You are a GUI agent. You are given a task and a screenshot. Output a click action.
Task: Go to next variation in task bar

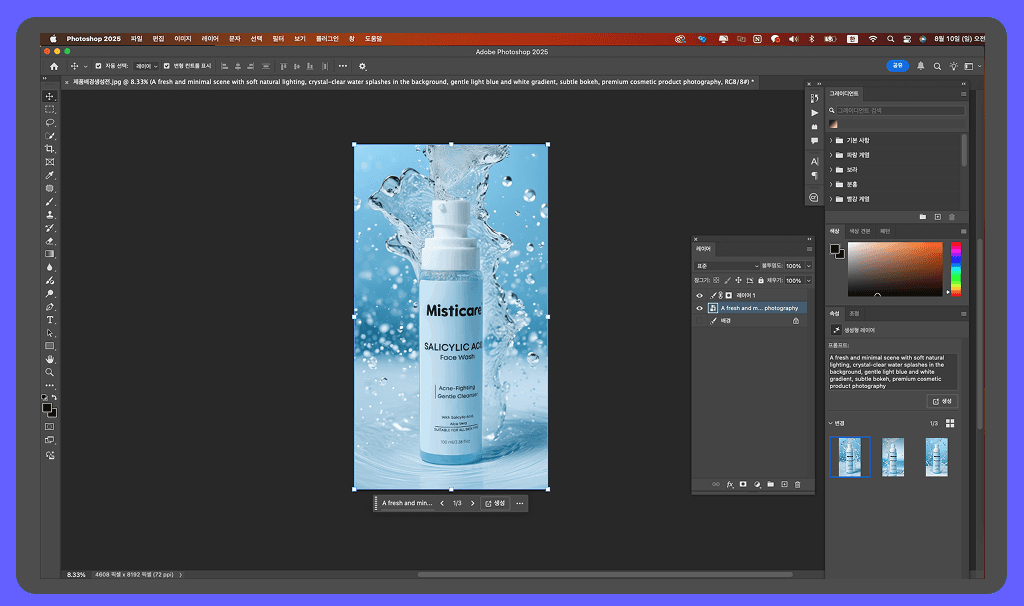[x=473, y=503]
